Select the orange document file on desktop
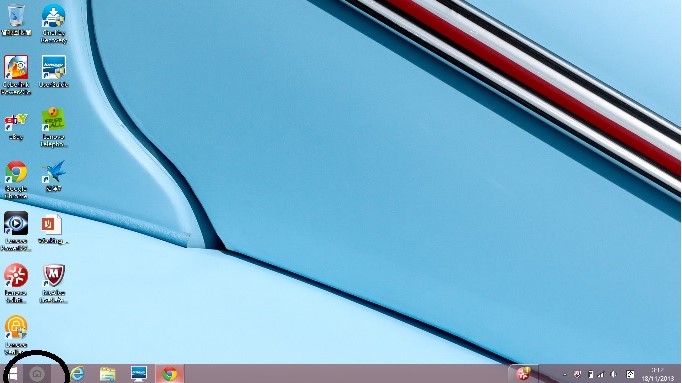Screen dimensions: 682x383 click(x=53, y=228)
